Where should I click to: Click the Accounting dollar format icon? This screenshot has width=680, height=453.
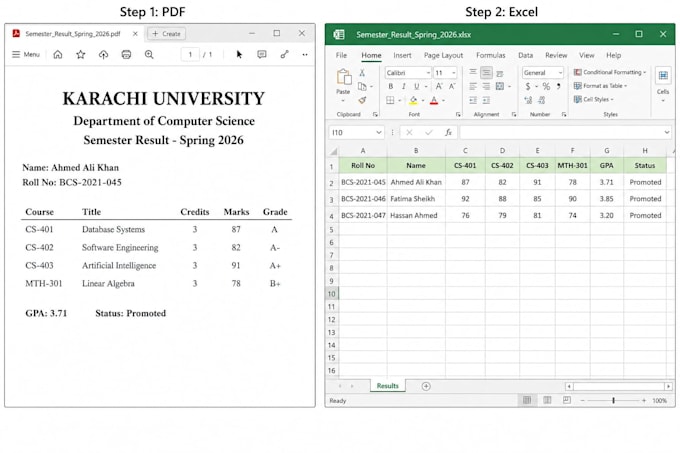point(528,86)
